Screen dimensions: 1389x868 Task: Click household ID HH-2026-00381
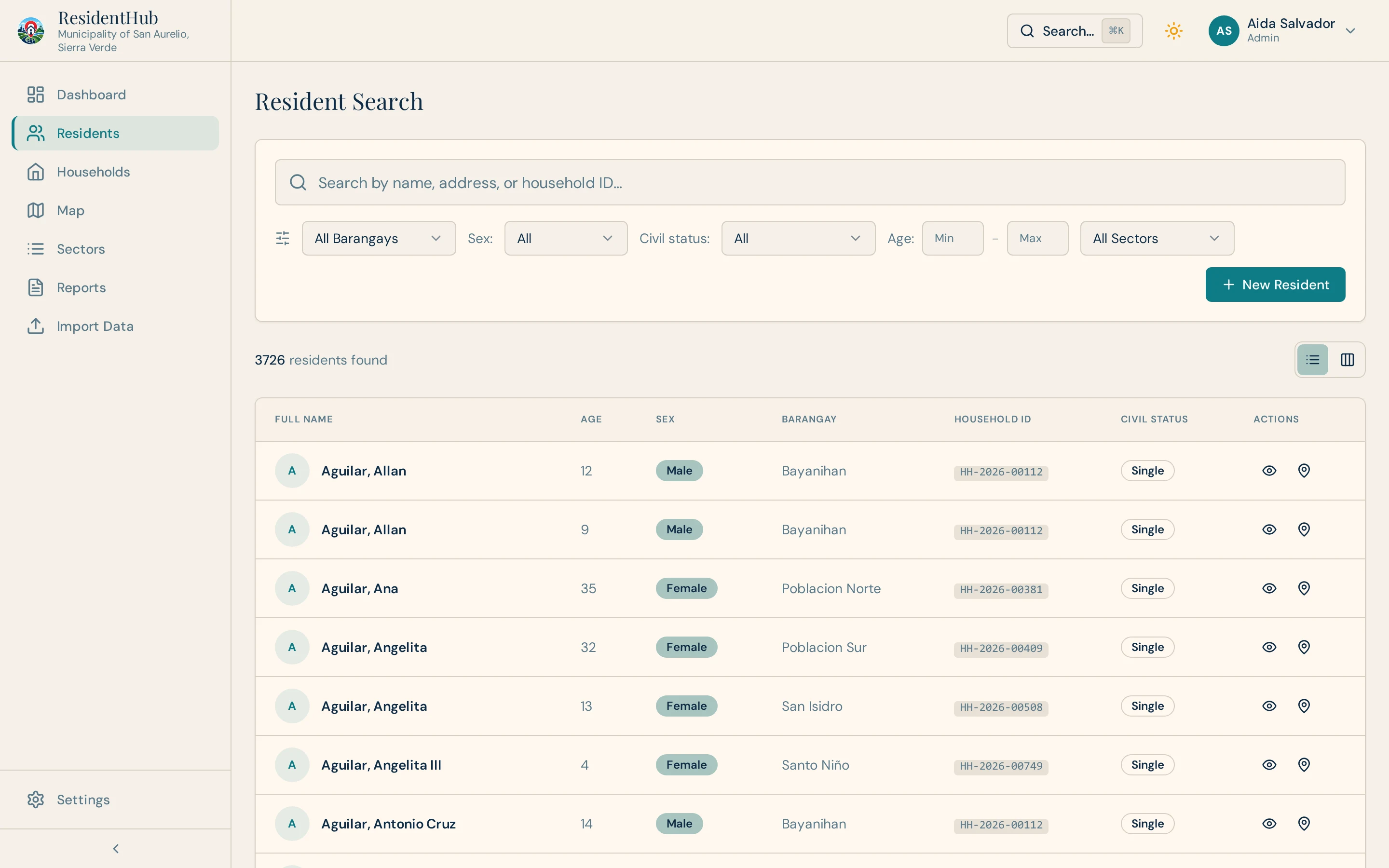[x=1001, y=590]
